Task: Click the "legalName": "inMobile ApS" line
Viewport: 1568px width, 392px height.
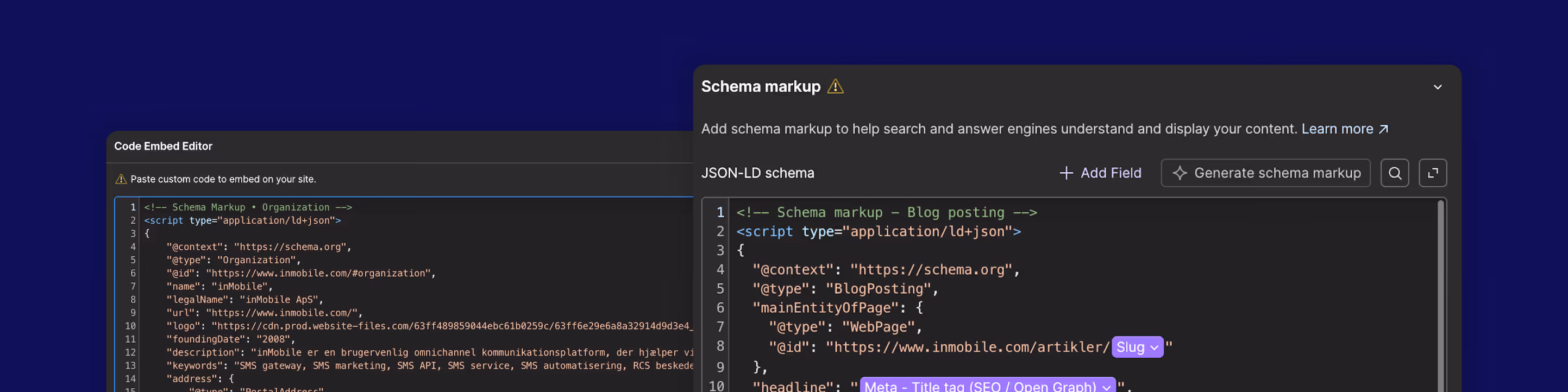Action: [x=244, y=300]
